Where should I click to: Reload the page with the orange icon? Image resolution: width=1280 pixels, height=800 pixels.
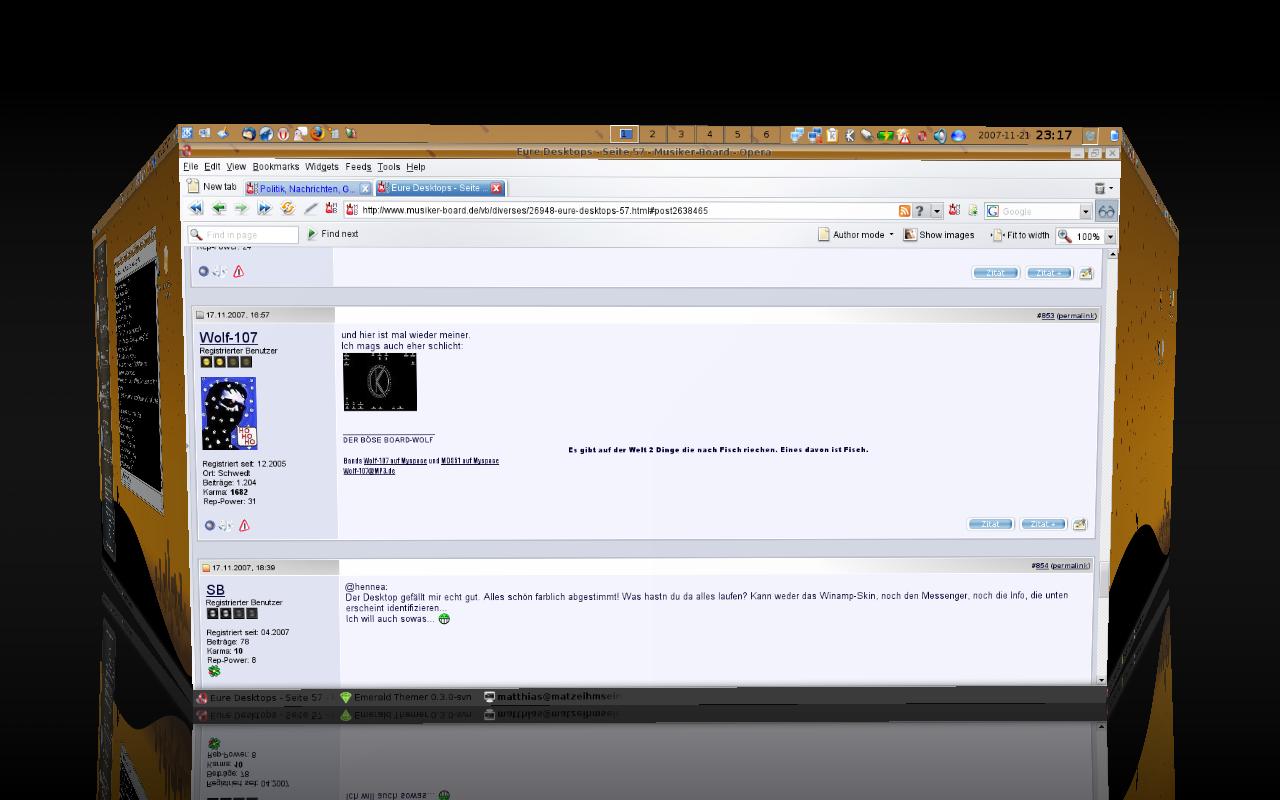coord(288,209)
